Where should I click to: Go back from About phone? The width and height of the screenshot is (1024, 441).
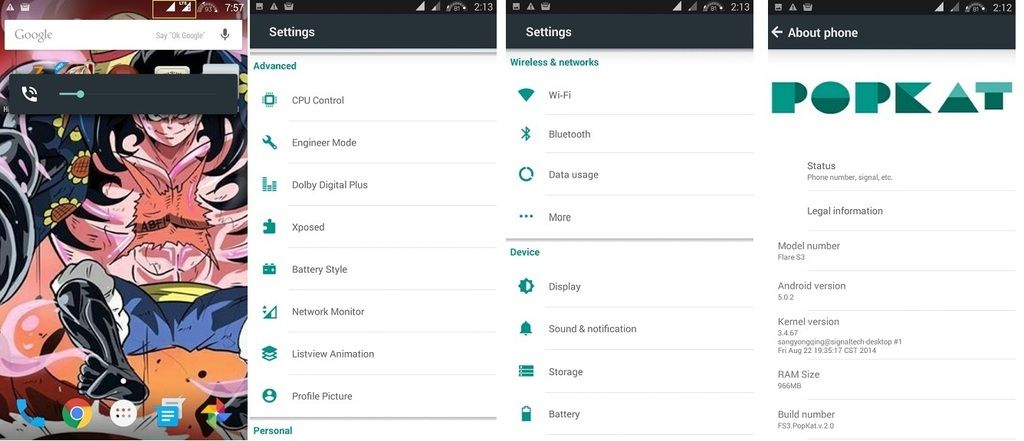click(776, 32)
